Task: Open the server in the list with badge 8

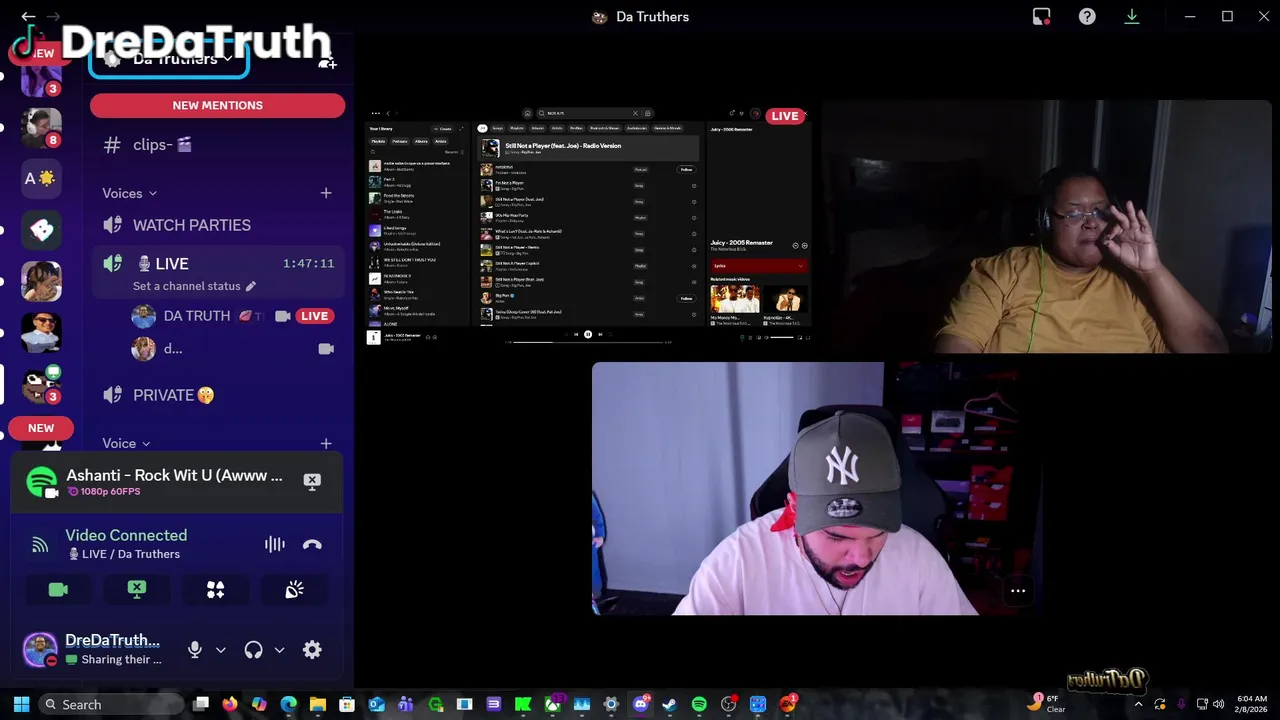Action: (41, 127)
